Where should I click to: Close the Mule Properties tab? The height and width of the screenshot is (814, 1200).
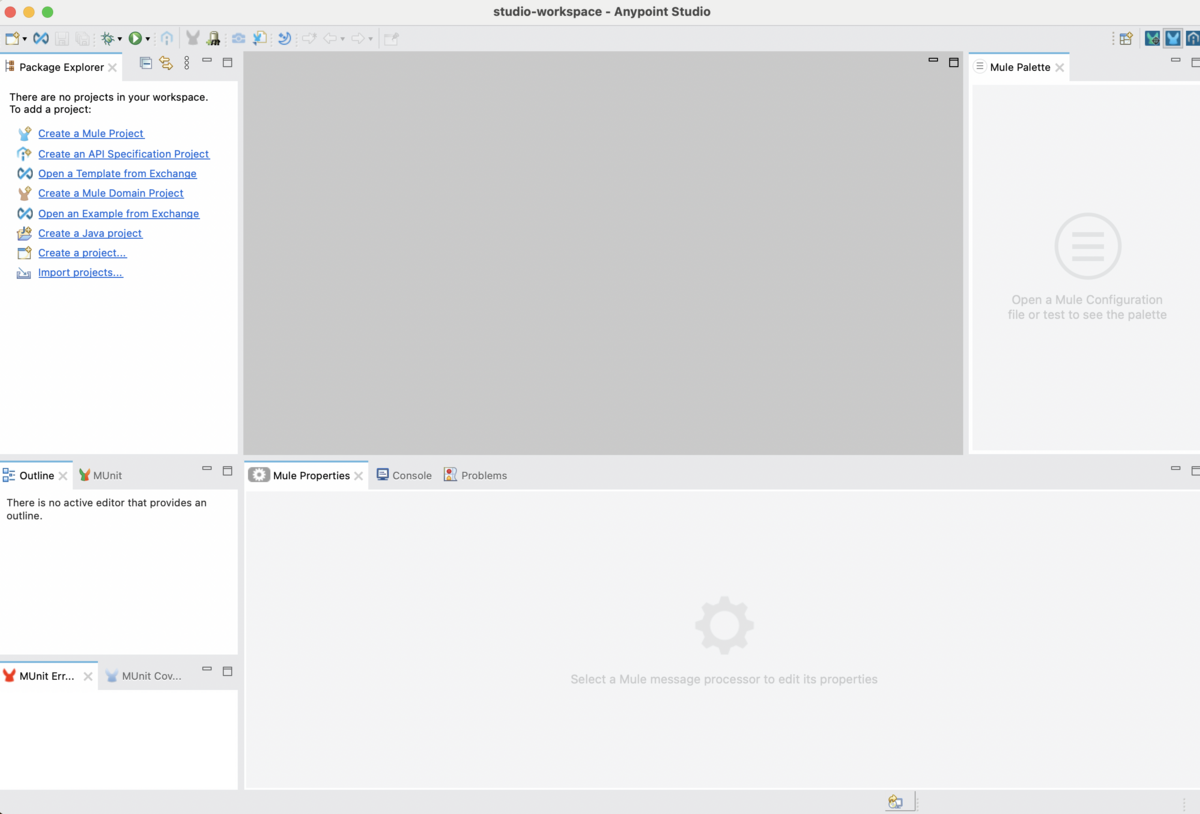point(359,476)
